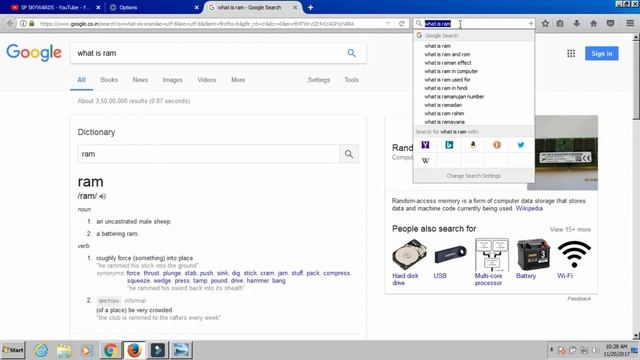640x360 pixels.
Task: Select the All results tab
Action: point(82,80)
